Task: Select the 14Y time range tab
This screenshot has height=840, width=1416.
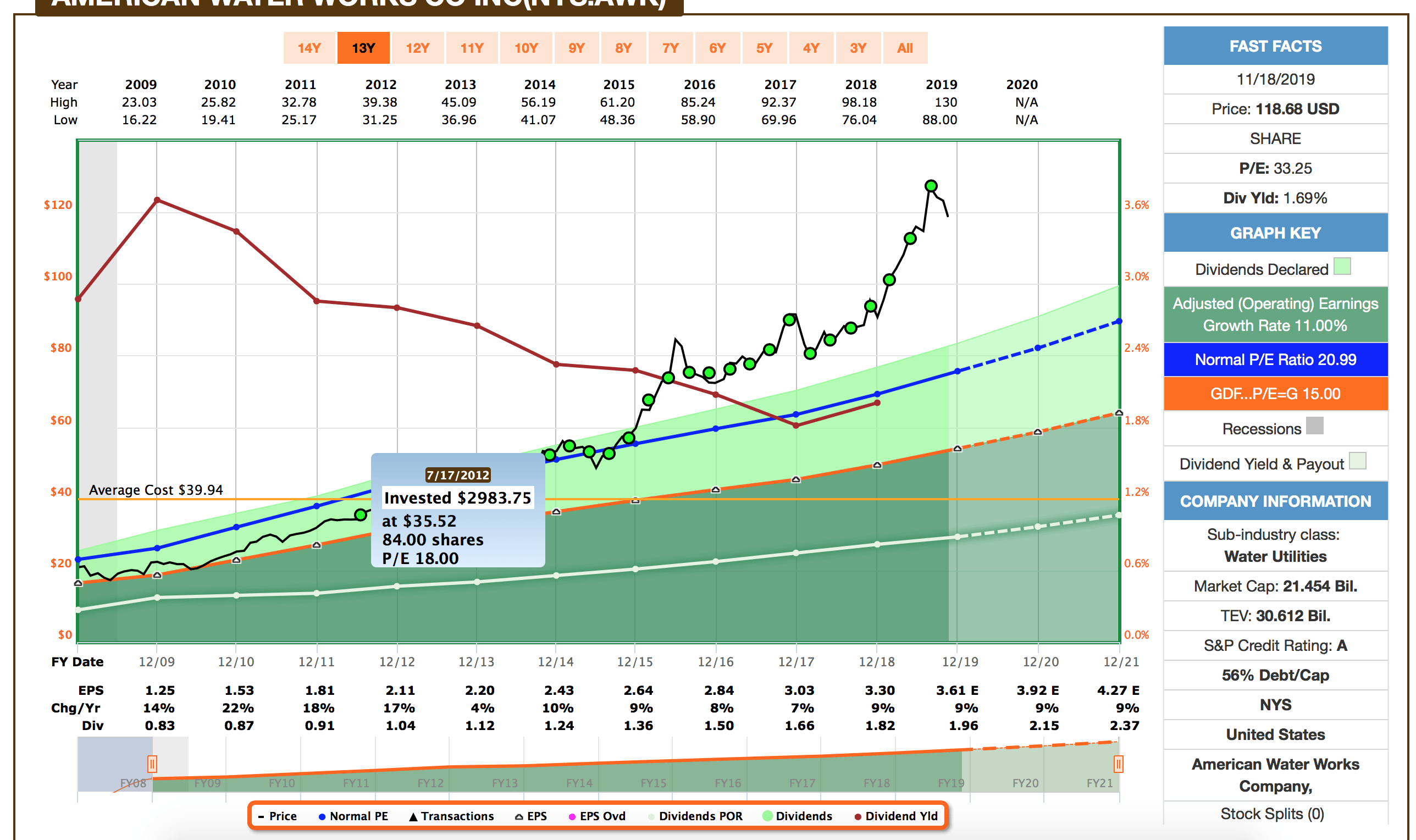Action: [309, 48]
